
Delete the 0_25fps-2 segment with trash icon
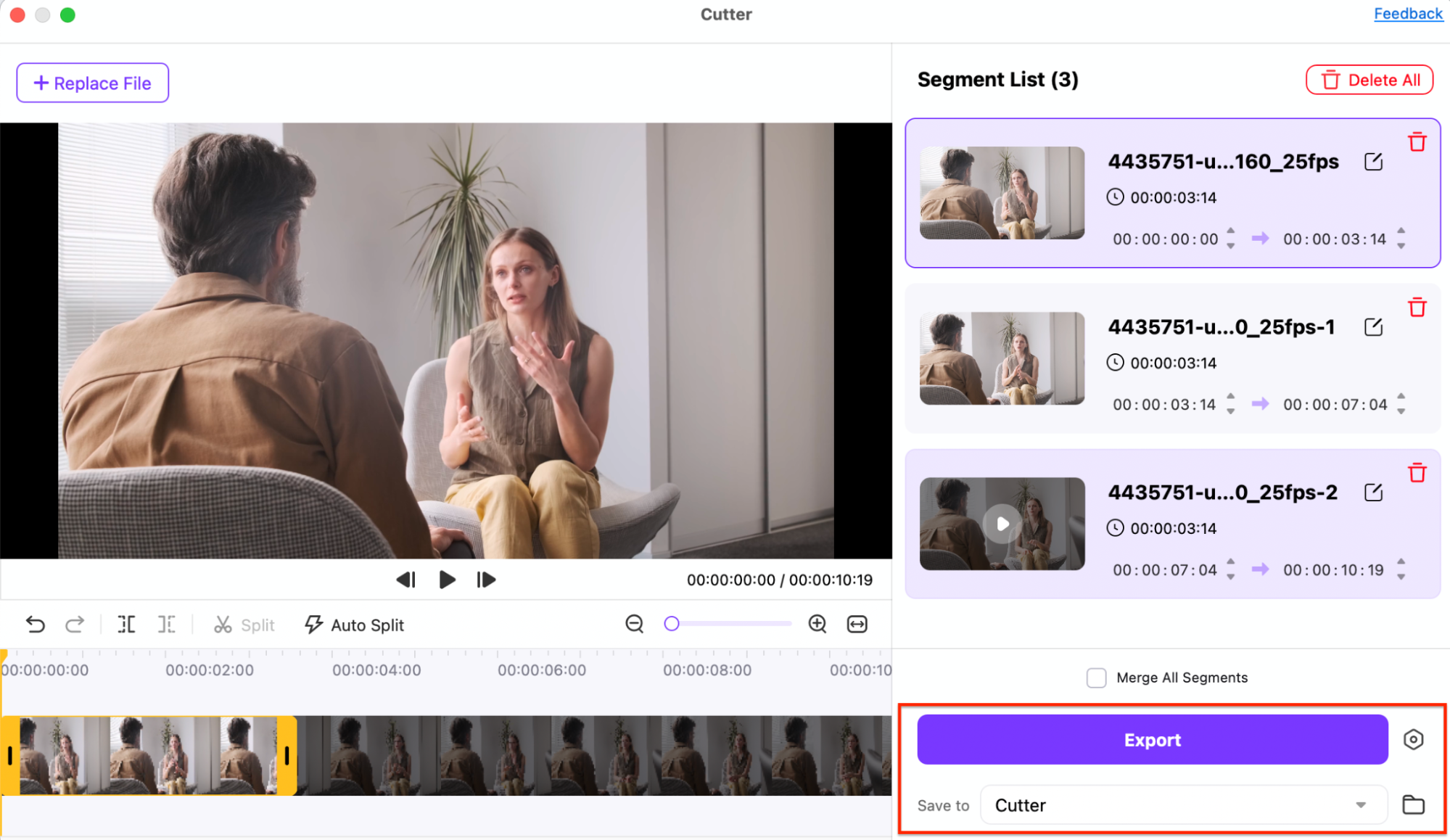pos(1417,473)
